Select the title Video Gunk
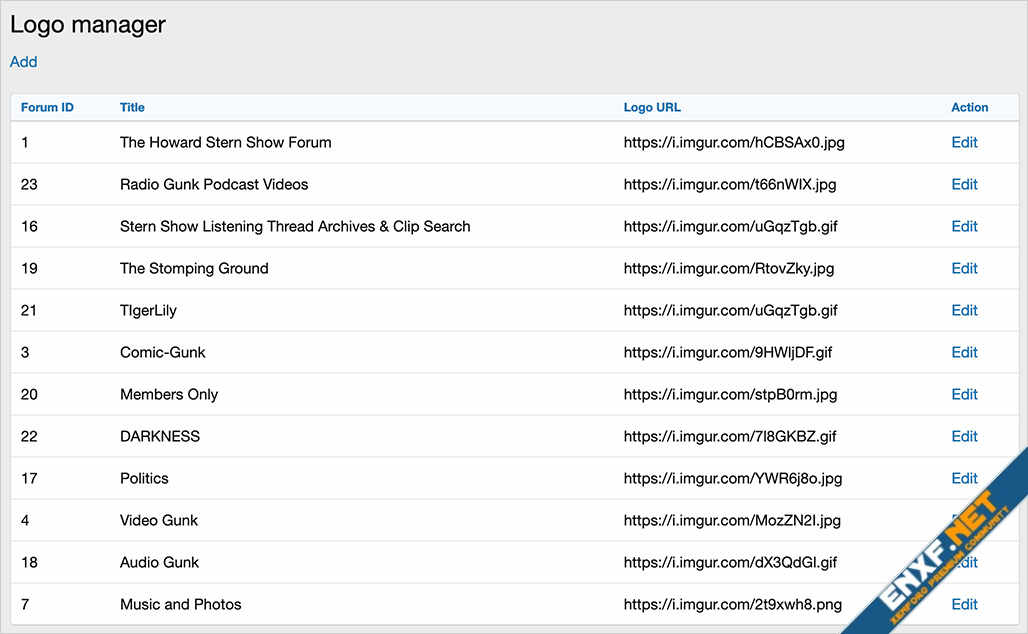This screenshot has height=634, width=1028. tap(159, 520)
